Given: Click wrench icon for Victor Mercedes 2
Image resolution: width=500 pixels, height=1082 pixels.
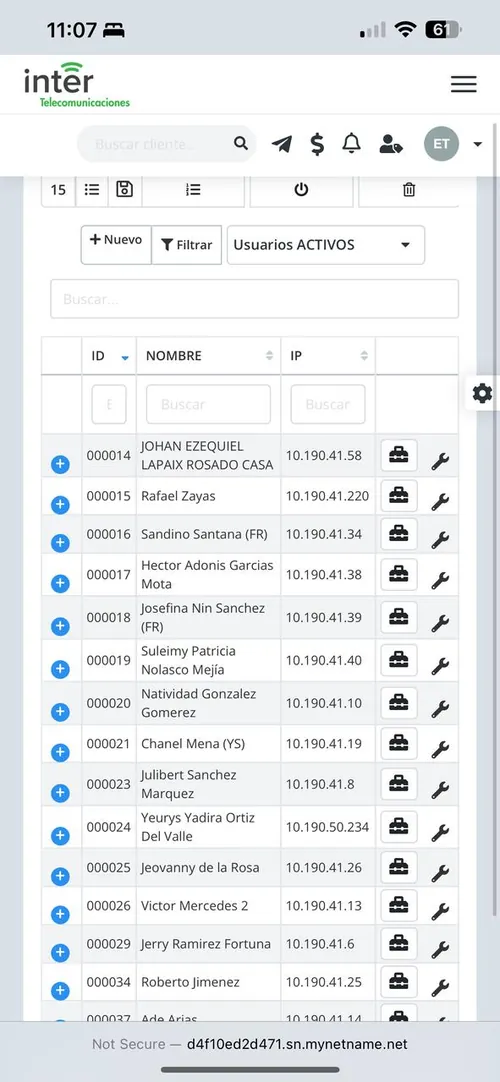Looking at the screenshot, I should click(440, 912).
